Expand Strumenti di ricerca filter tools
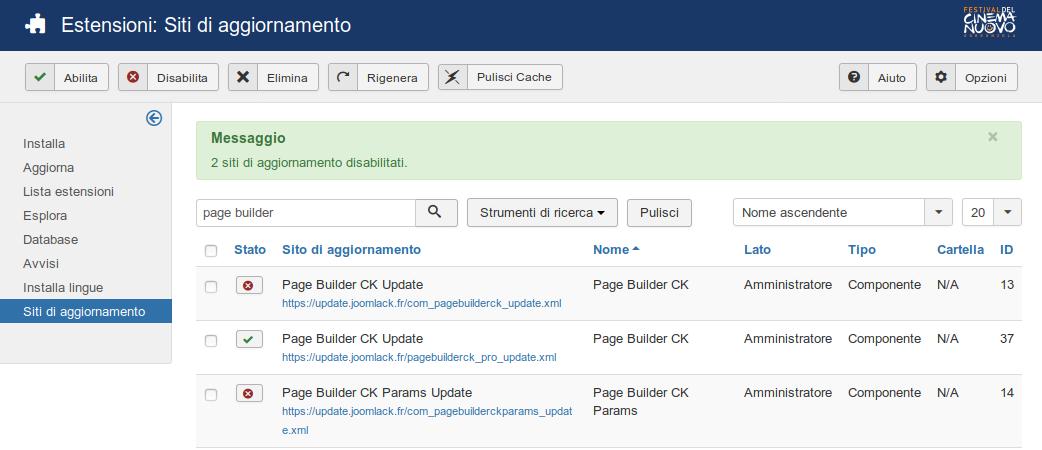Viewport: 1042px width, 450px height. (x=542, y=213)
